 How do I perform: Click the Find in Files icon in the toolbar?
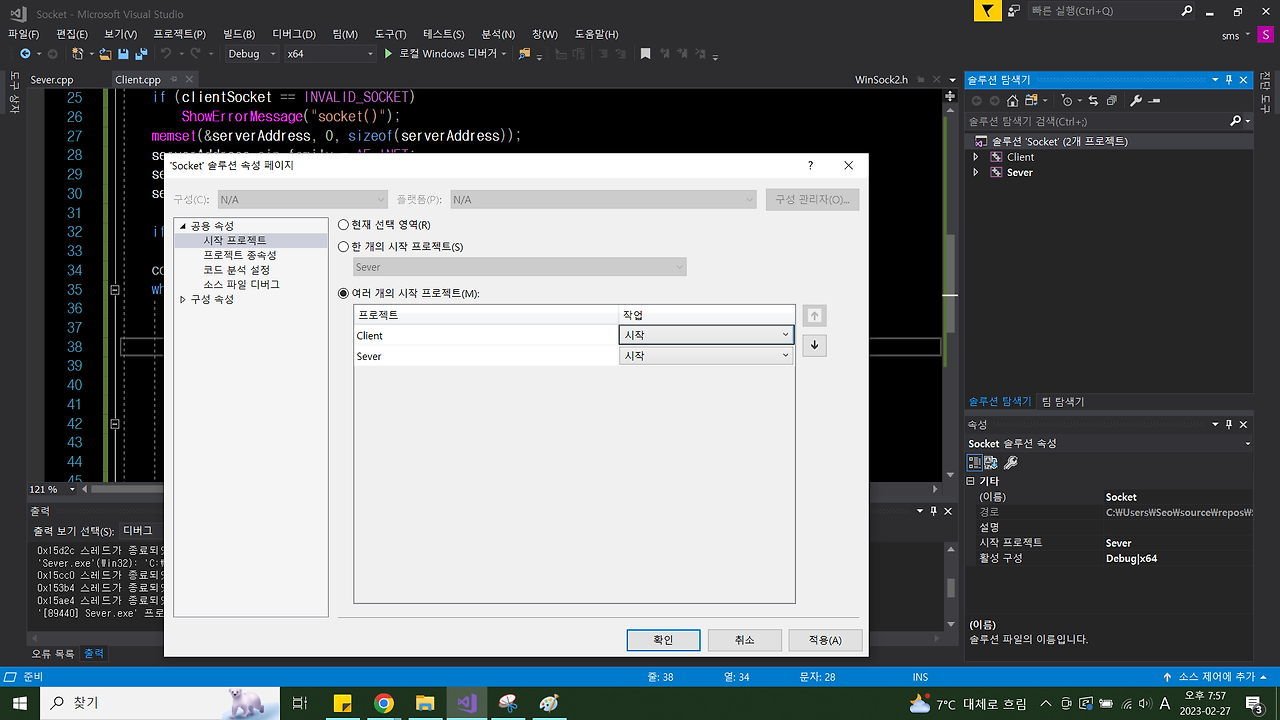pos(525,53)
